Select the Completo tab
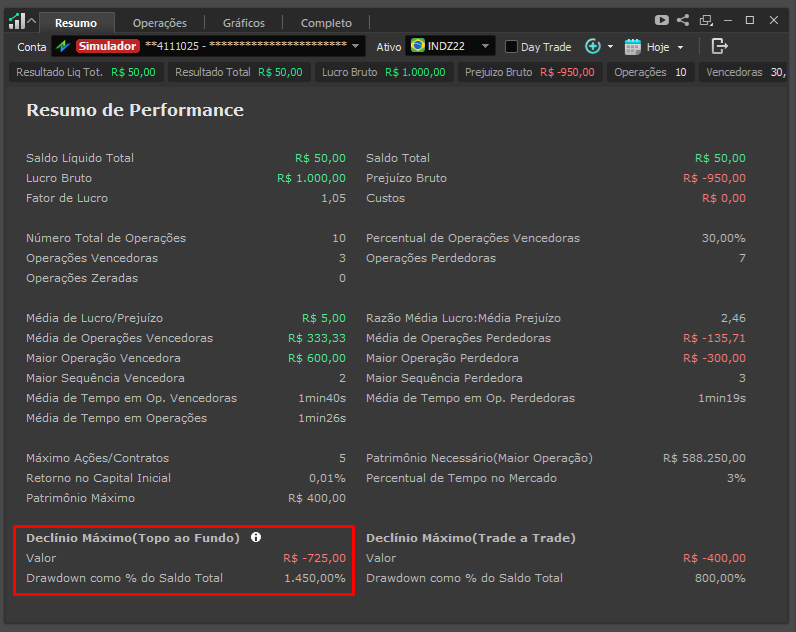Viewport: 796px width, 632px height. click(326, 22)
